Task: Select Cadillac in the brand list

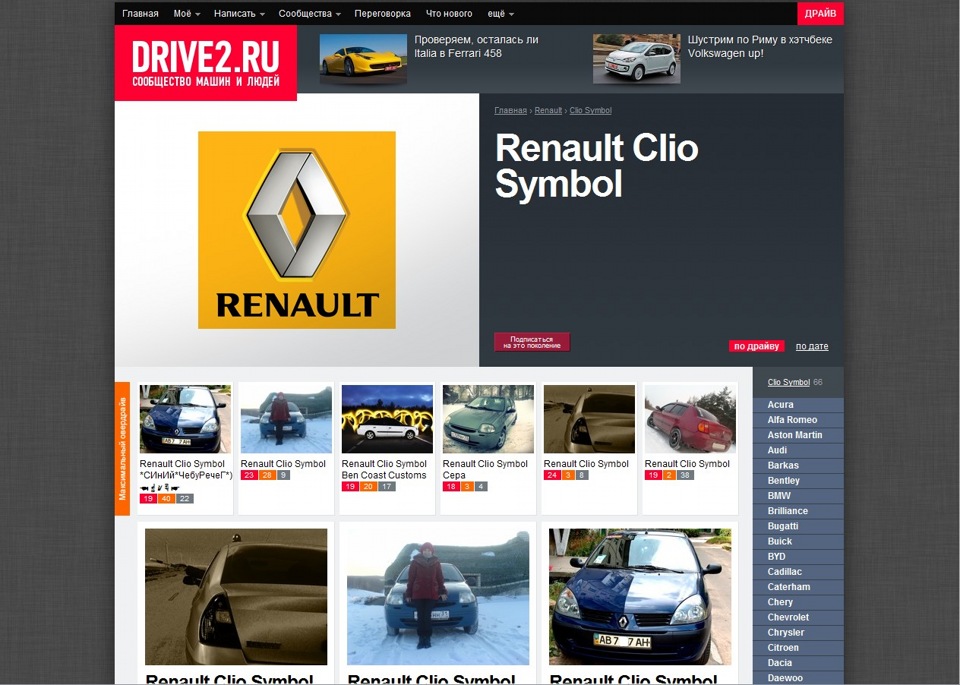Action: (x=798, y=572)
